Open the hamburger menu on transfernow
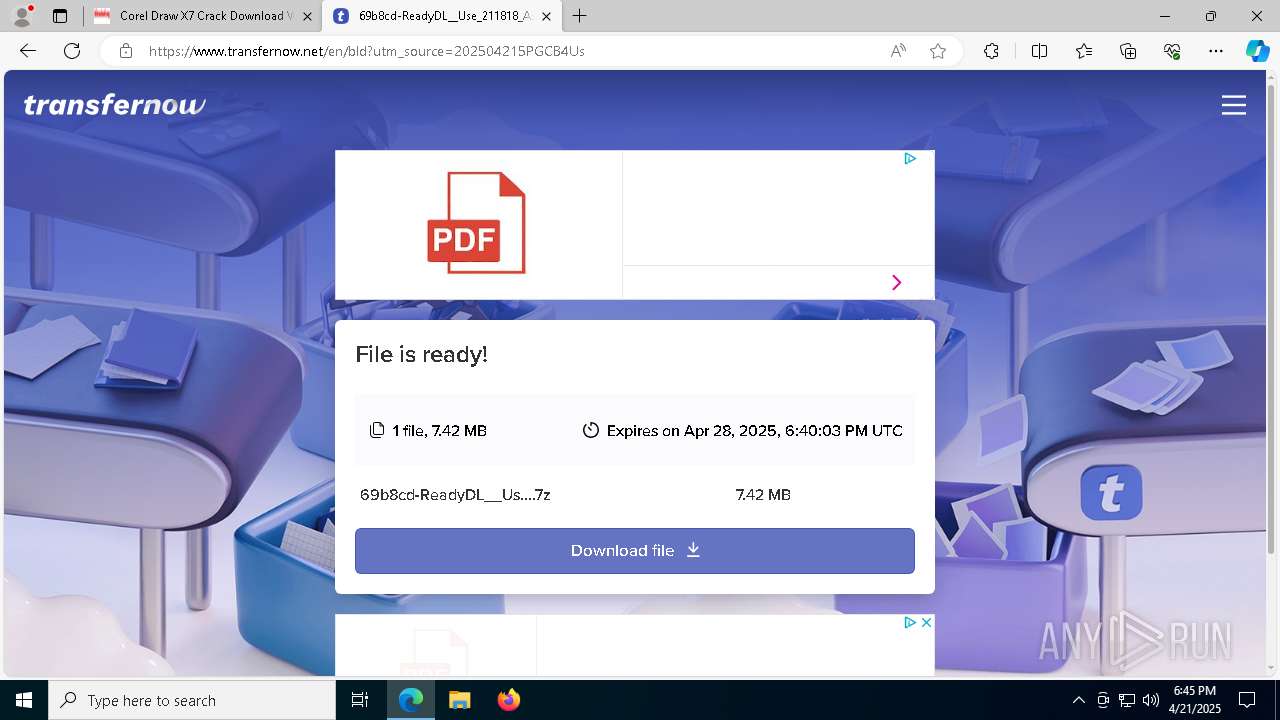 [x=1234, y=105]
